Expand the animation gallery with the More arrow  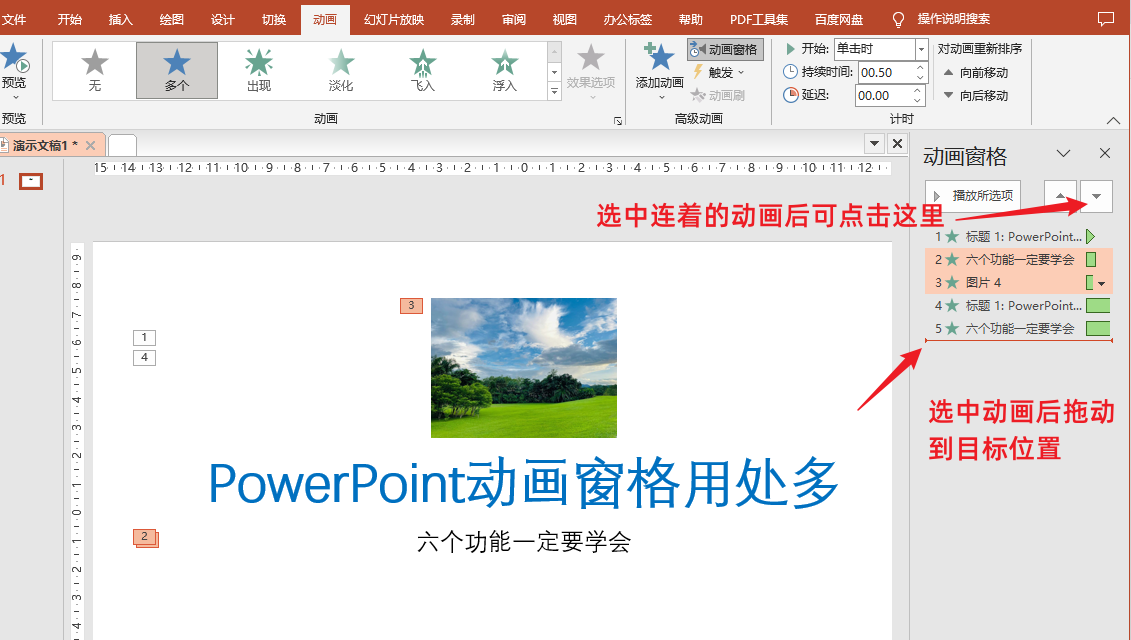pyautogui.click(x=554, y=91)
